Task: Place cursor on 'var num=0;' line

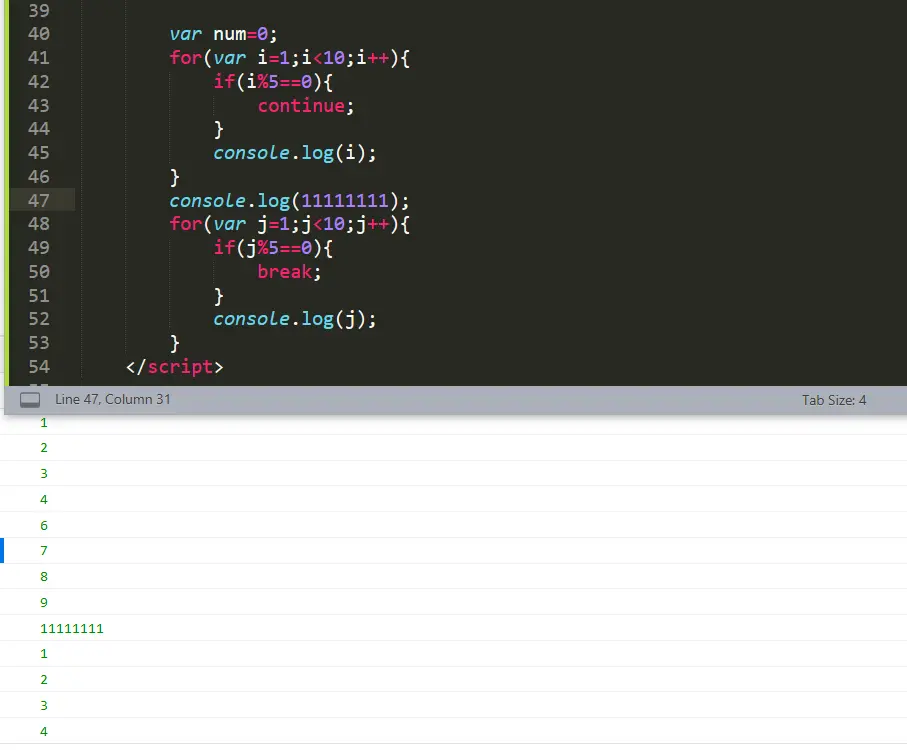Action: point(223,34)
